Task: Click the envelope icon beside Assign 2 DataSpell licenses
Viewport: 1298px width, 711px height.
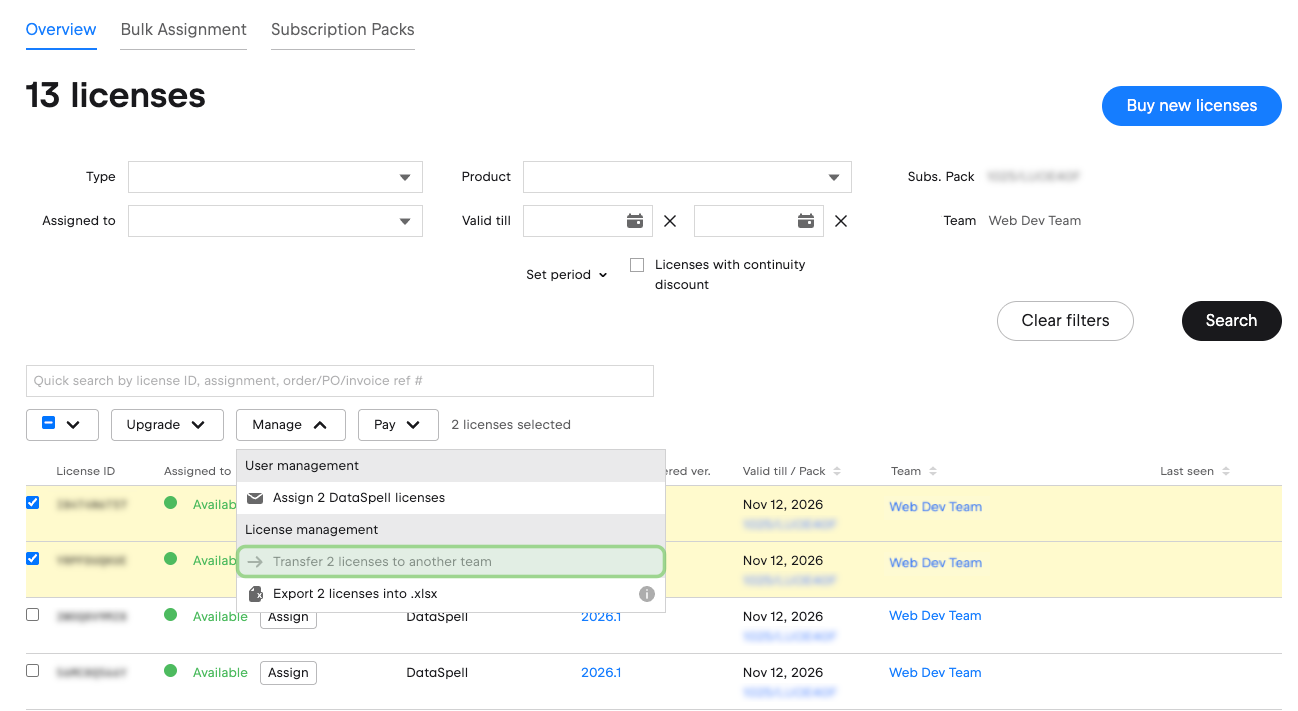Action: click(255, 498)
